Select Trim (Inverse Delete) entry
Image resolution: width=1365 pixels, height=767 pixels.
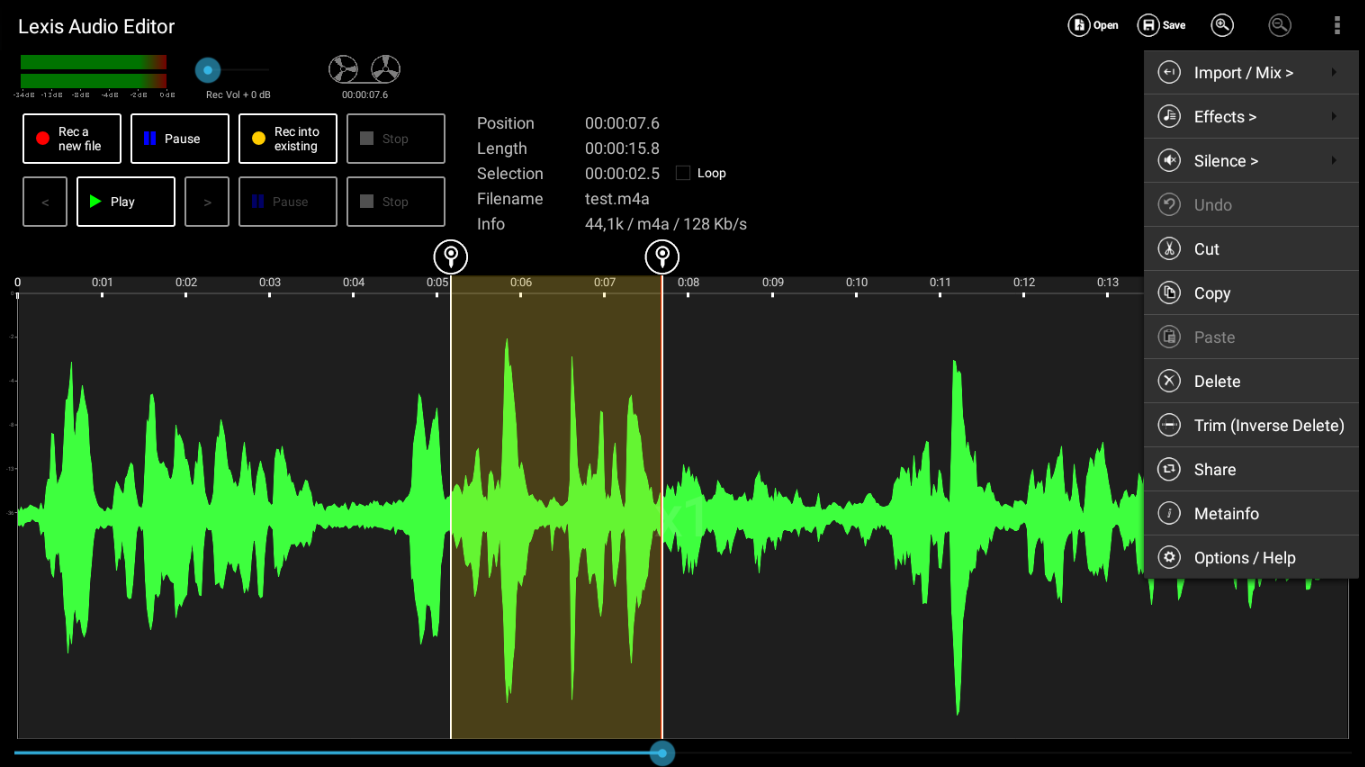click(x=1251, y=425)
